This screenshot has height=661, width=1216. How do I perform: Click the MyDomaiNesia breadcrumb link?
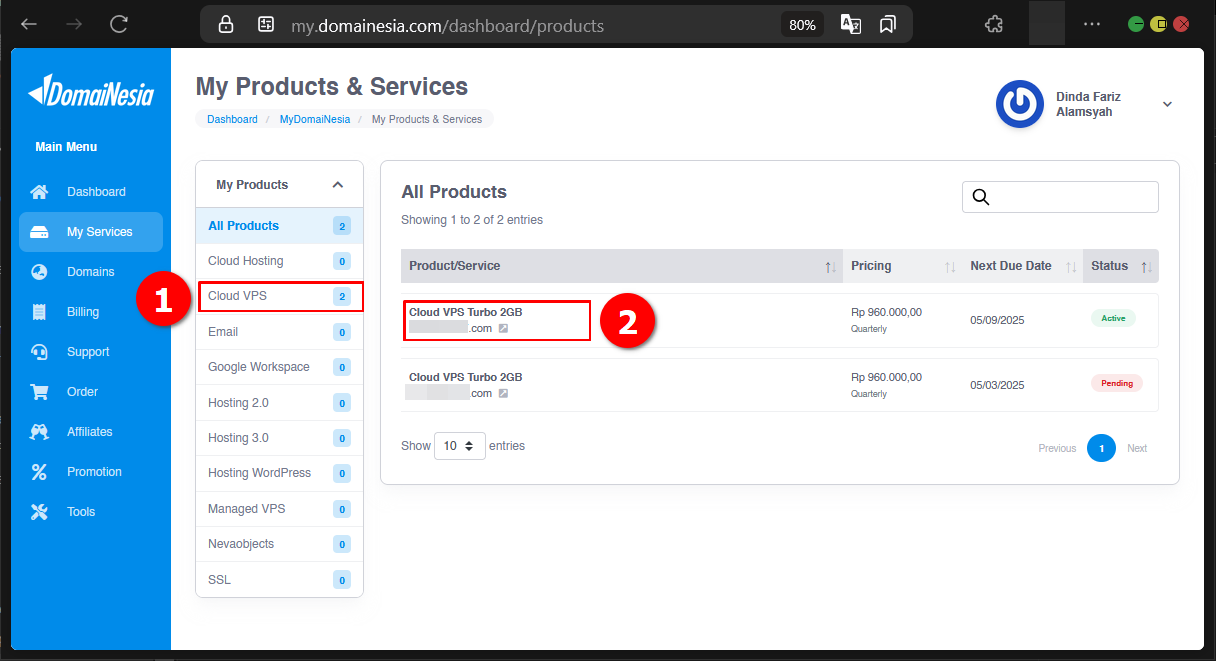tap(315, 119)
